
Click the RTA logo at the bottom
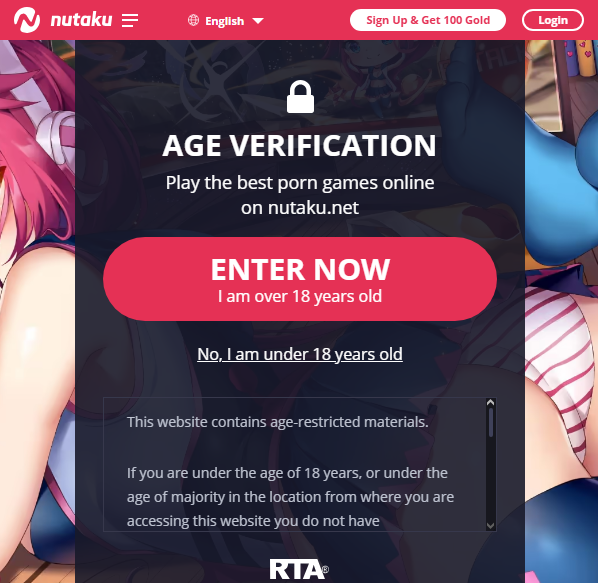[x=299, y=570]
